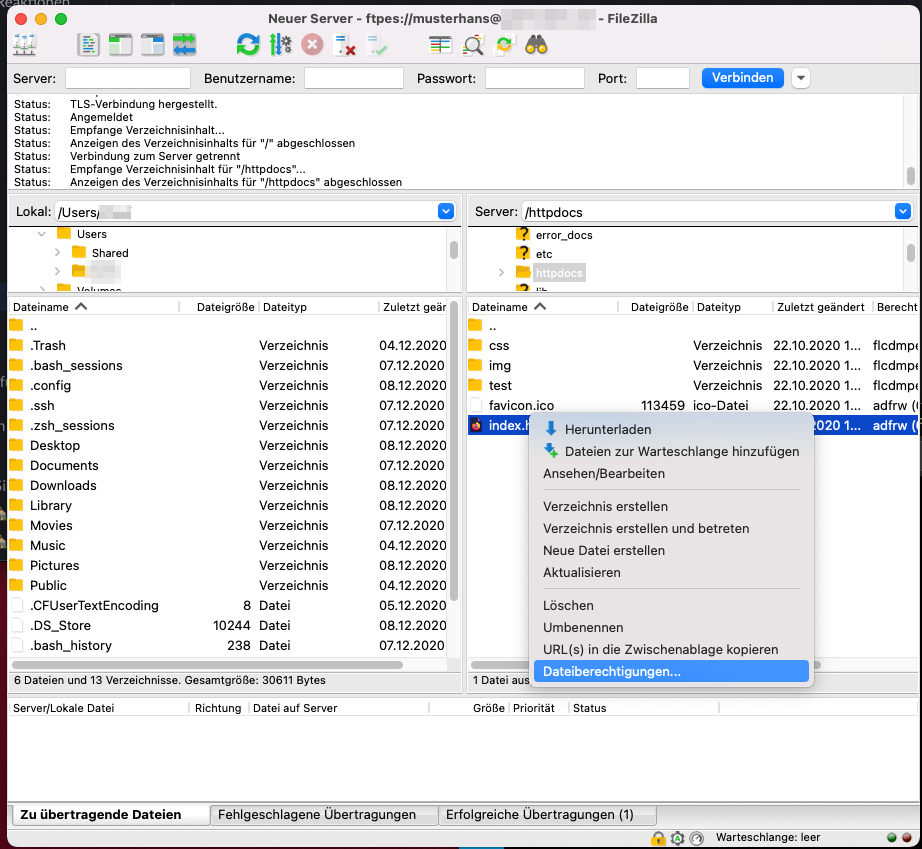Viewport: 922px width, 849px height.
Task: Toggle the transfer queue display icon
Action: click(x=185, y=45)
